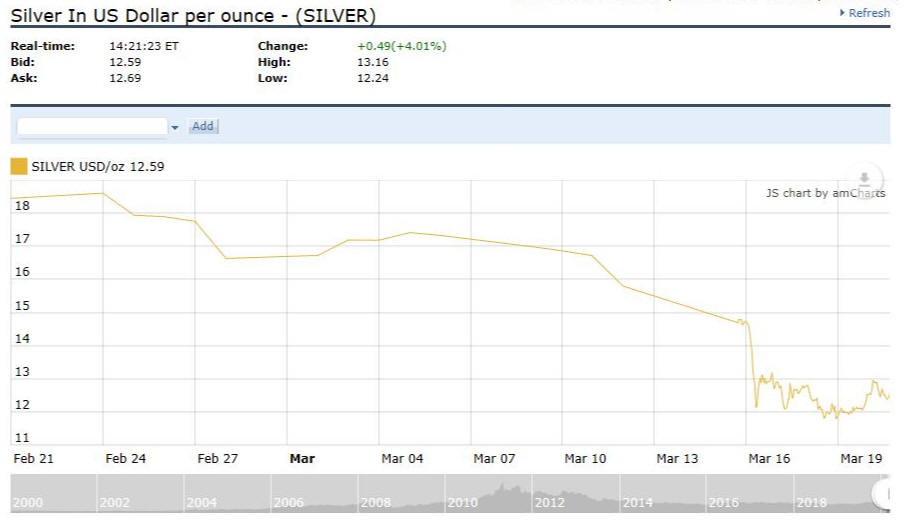Image resolution: width=904 pixels, height=524 pixels.
Task: Grab the range scrollbar handle at right end
Action: coord(883,494)
